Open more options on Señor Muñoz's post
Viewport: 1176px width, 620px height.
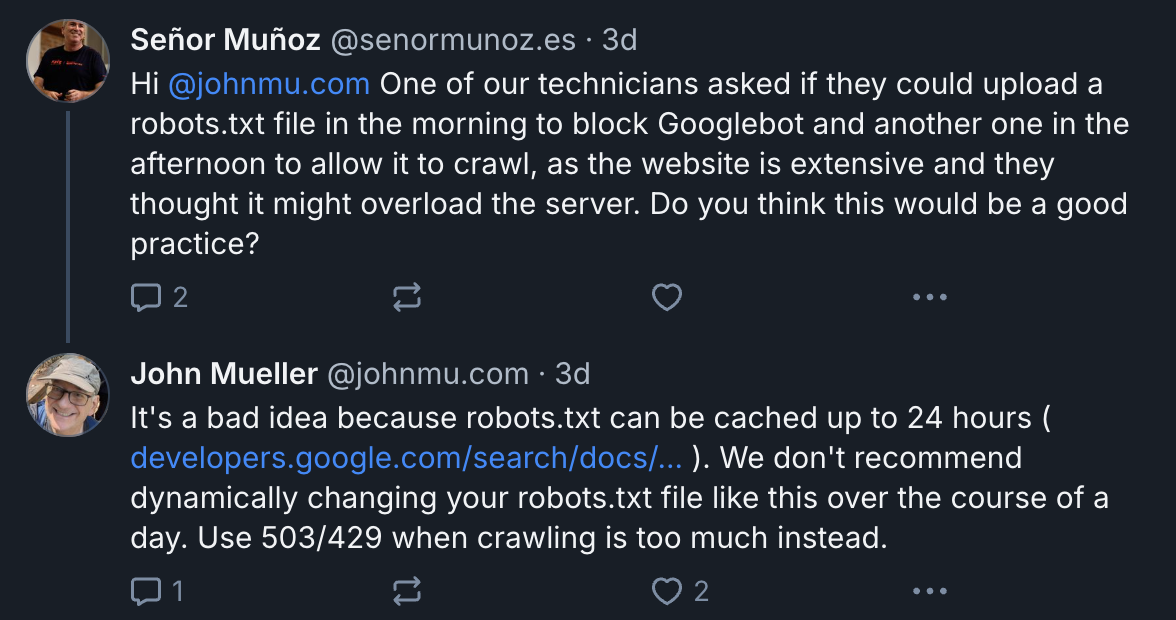pos(930,296)
